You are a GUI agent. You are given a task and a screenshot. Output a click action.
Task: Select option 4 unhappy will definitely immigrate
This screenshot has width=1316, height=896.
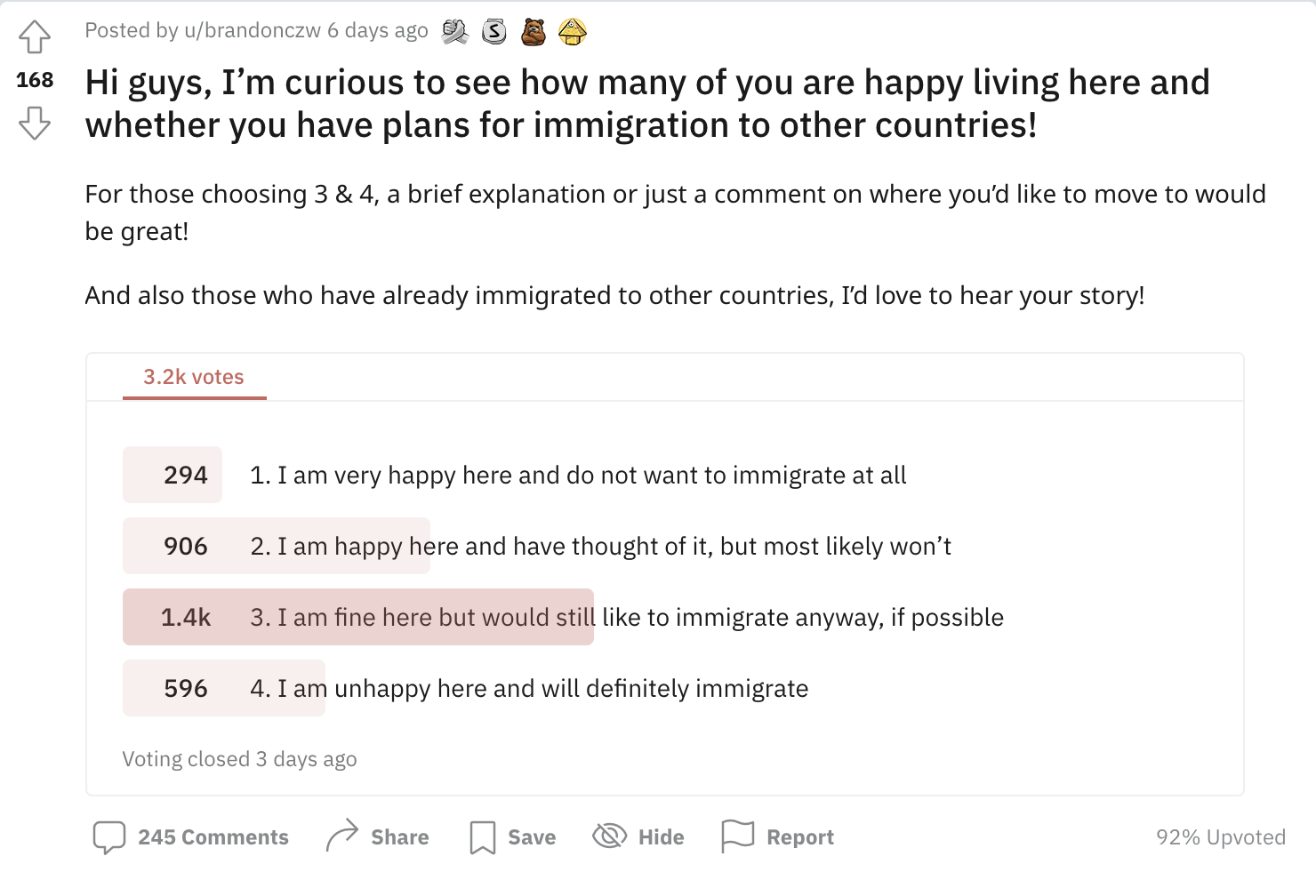tap(466, 688)
